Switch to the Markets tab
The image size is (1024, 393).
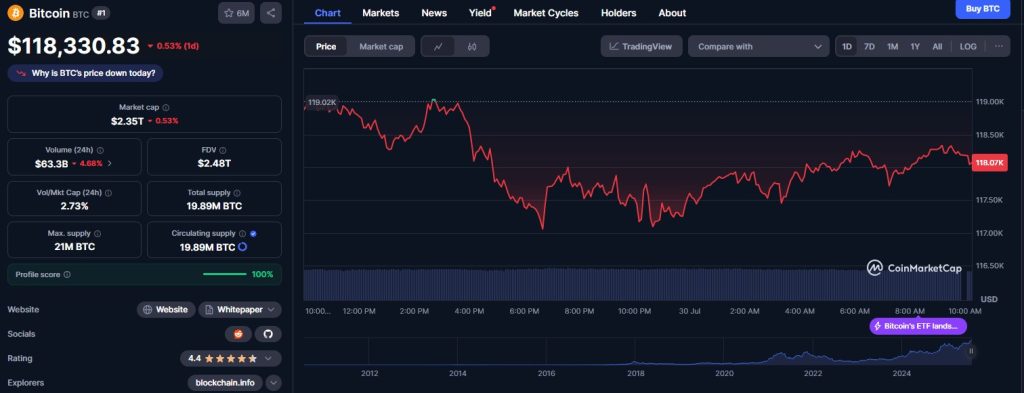click(381, 13)
